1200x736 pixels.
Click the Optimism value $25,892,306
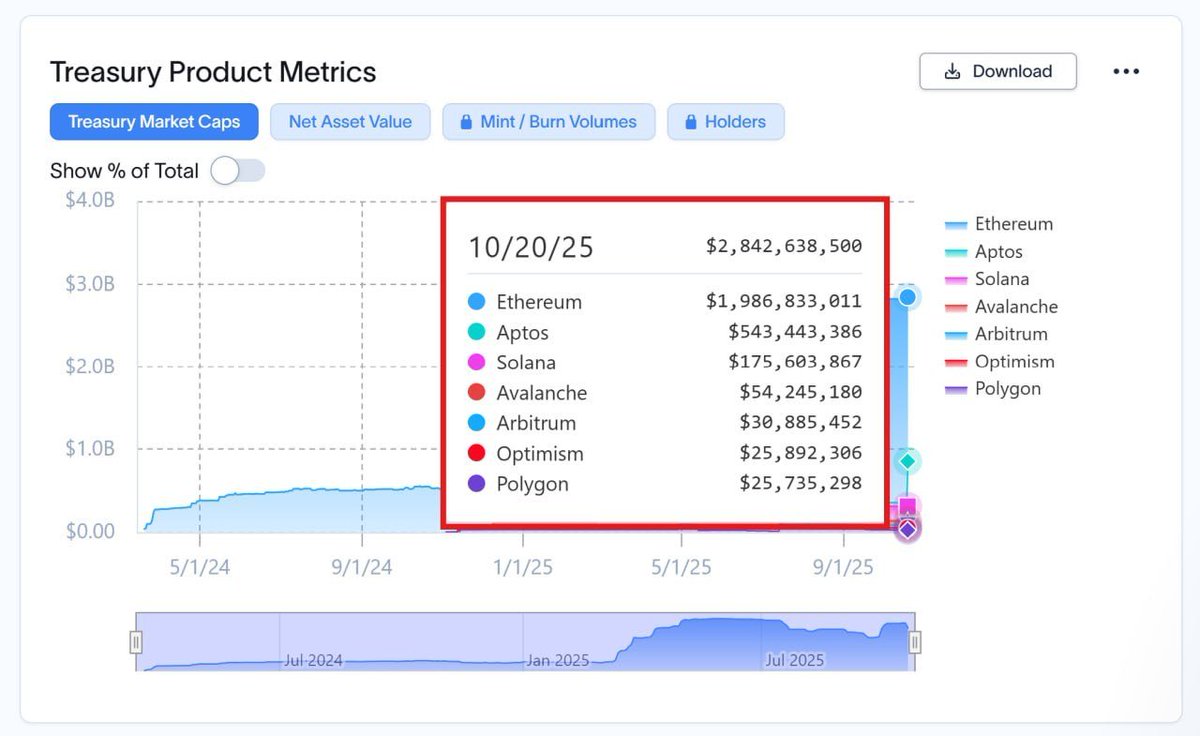(800, 453)
